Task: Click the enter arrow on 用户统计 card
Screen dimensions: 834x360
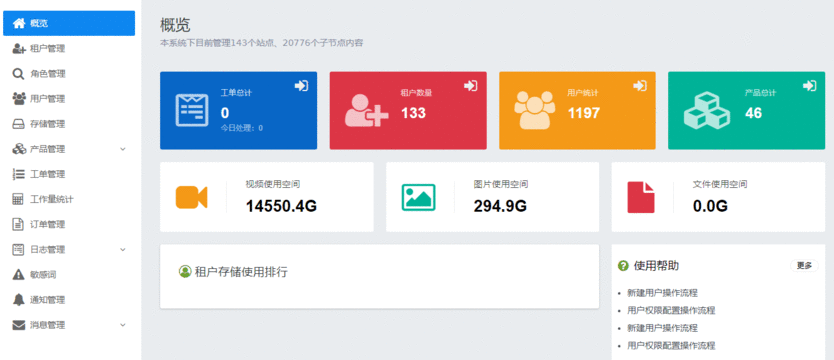Action: (x=640, y=86)
